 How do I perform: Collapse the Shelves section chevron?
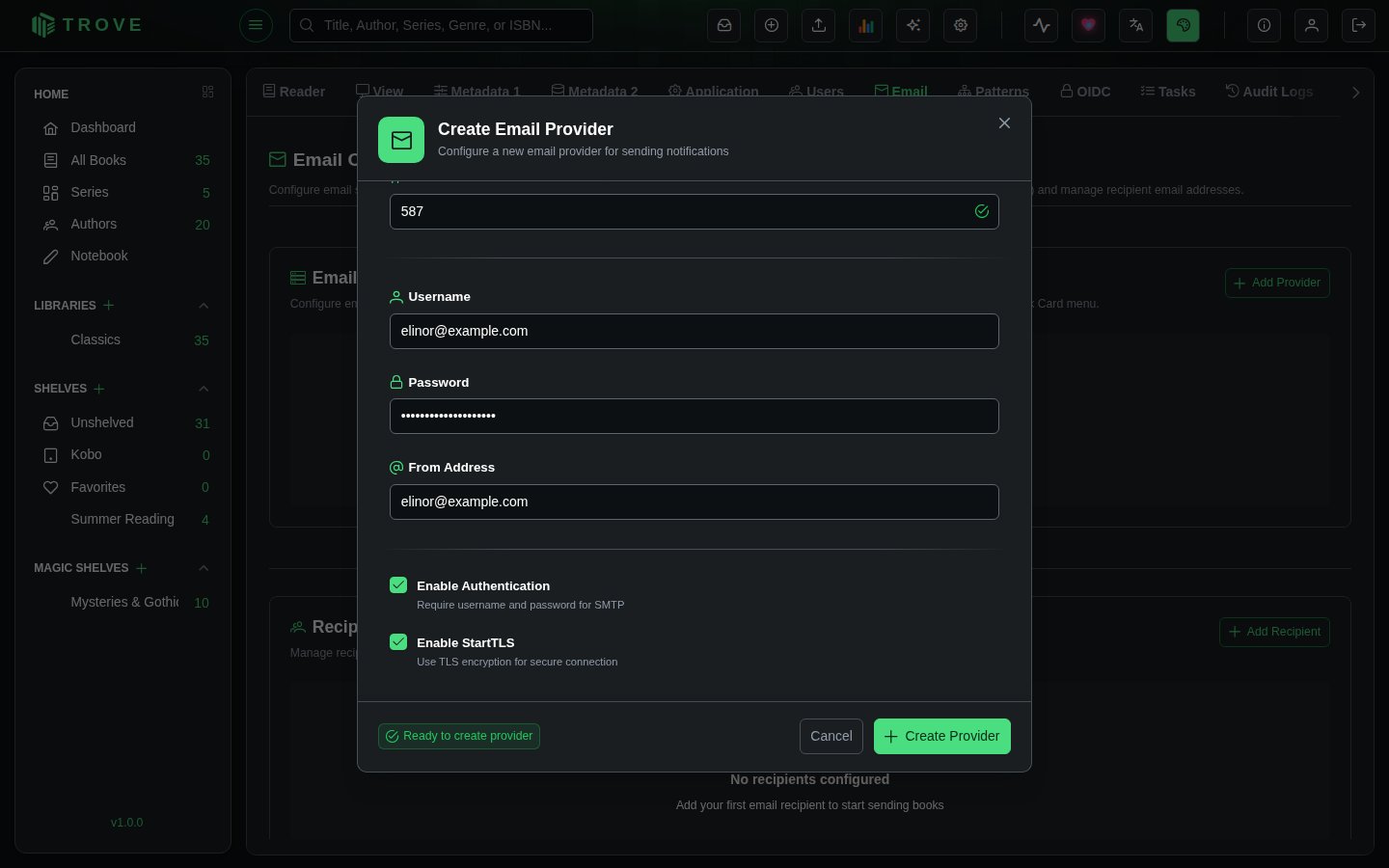204,389
